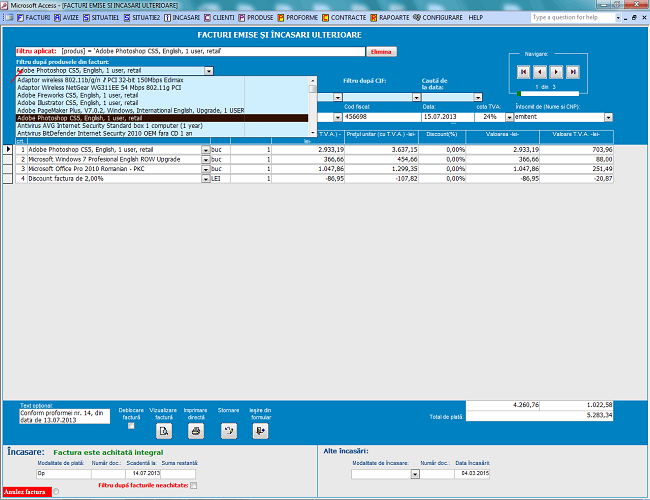Click the INCASARI menu icon
The width and height of the screenshot is (650, 500).
(x=167, y=18)
